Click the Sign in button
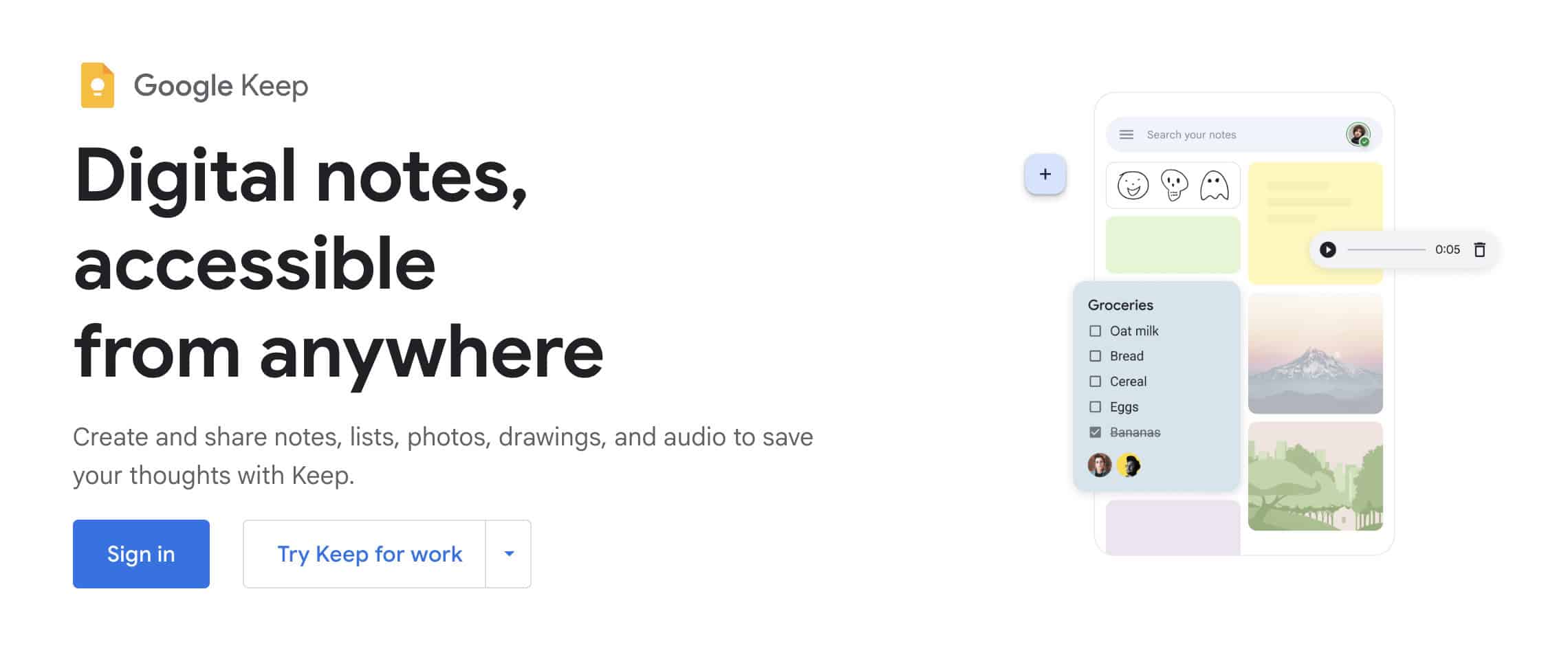This screenshot has width=1568, height=664. tap(141, 554)
